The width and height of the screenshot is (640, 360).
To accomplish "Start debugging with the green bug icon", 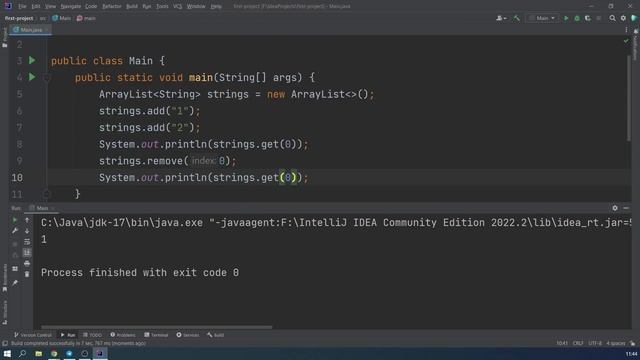I will [x=577, y=18].
